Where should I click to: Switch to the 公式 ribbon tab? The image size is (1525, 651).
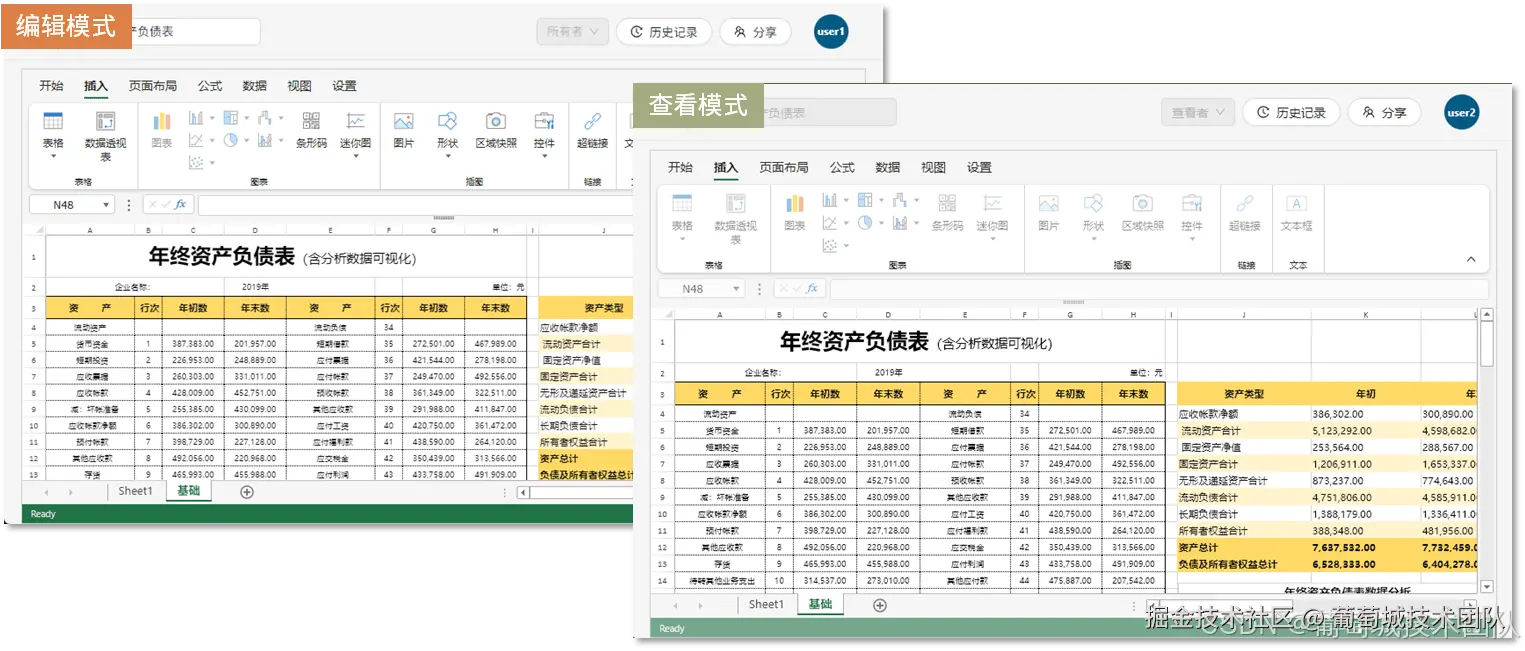pos(840,167)
